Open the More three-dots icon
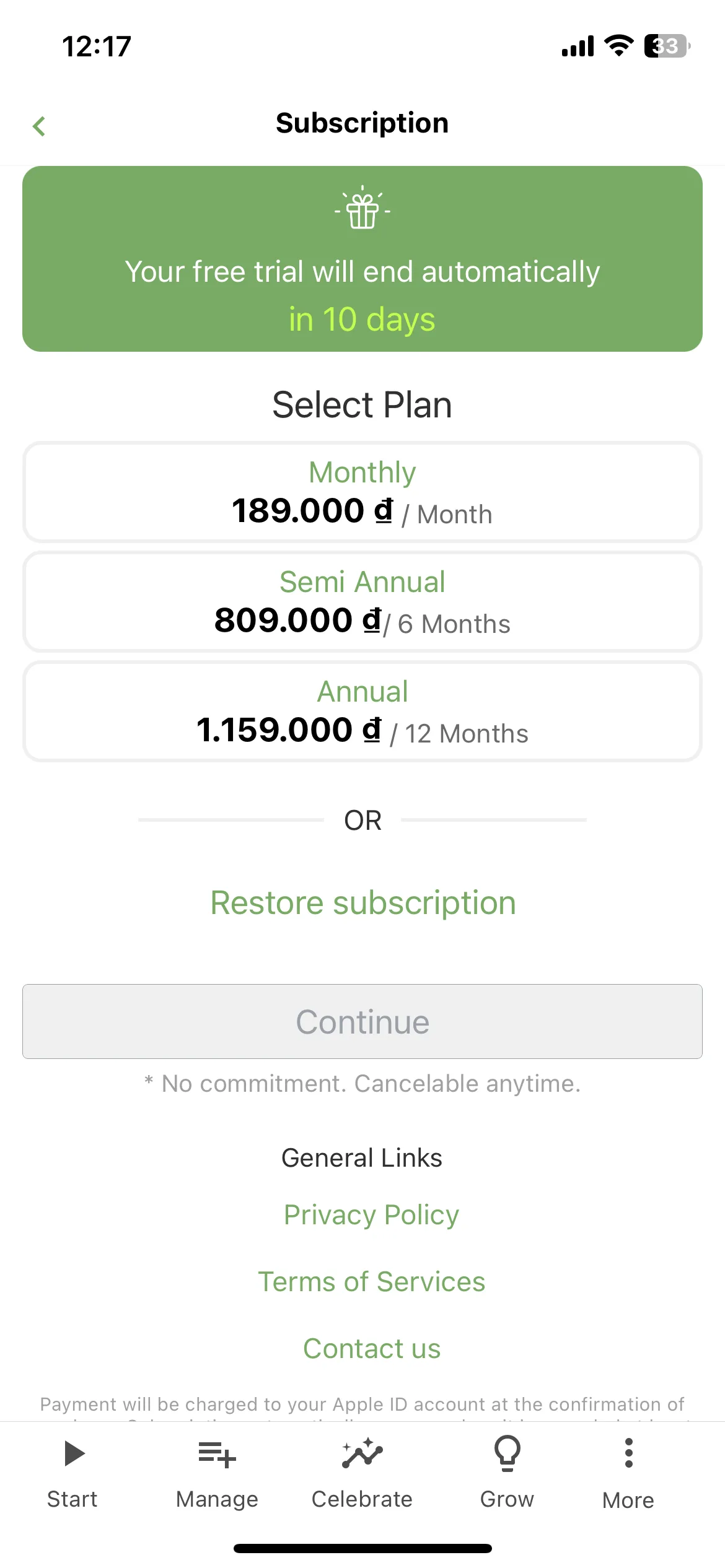This screenshot has width=725, height=1568. coord(628,1453)
